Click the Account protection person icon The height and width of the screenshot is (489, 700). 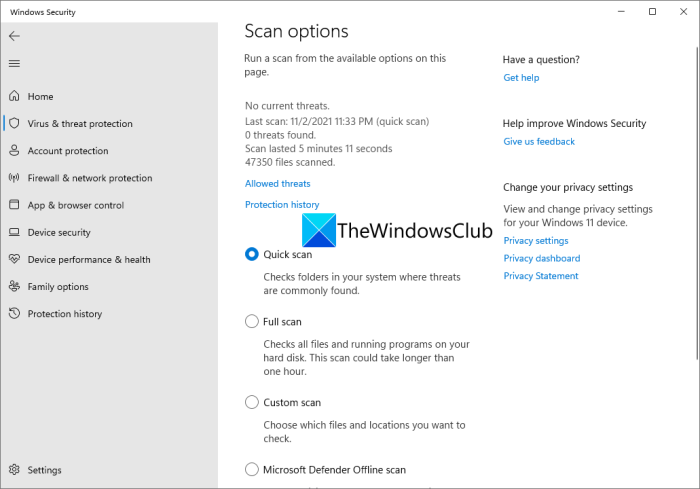(14, 150)
